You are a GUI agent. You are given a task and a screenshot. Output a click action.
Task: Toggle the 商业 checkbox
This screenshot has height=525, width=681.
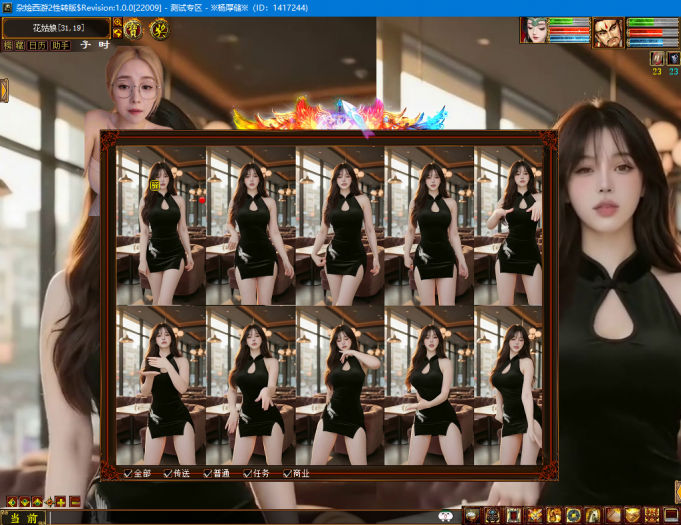point(288,473)
